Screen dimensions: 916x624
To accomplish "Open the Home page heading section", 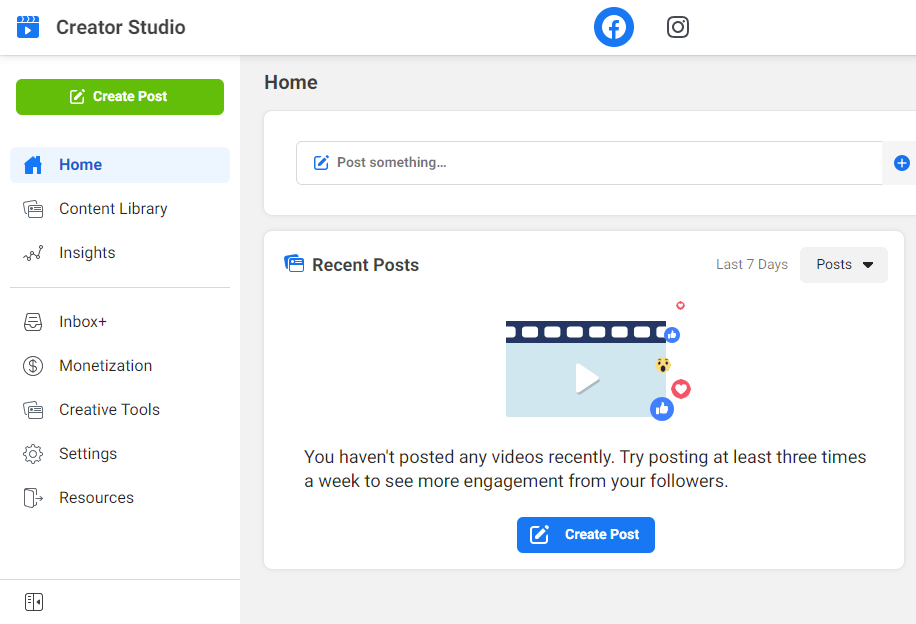I will point(290,82).
